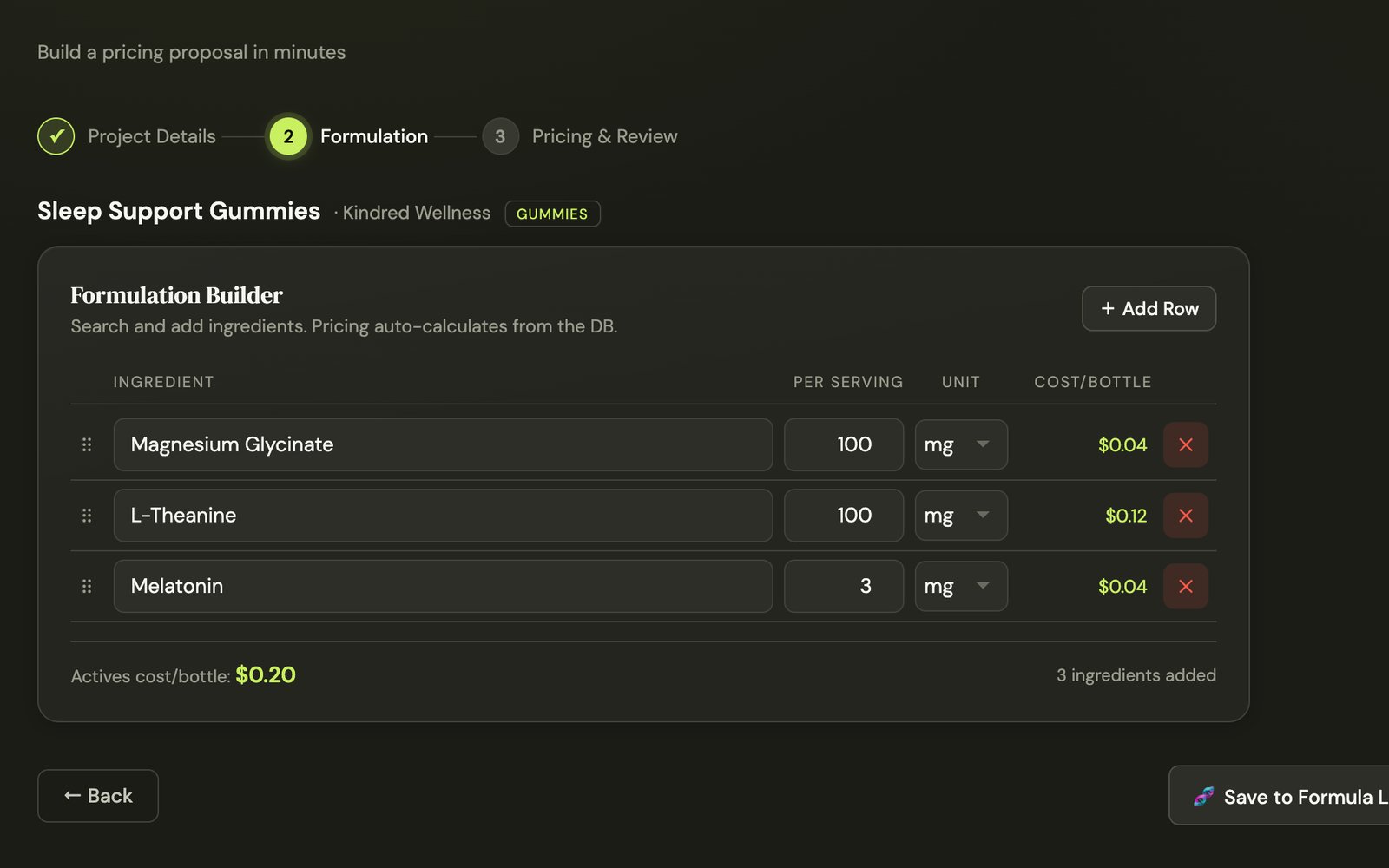
Task: Remove the Melatonin row via X
Action: pos(1185,586)
